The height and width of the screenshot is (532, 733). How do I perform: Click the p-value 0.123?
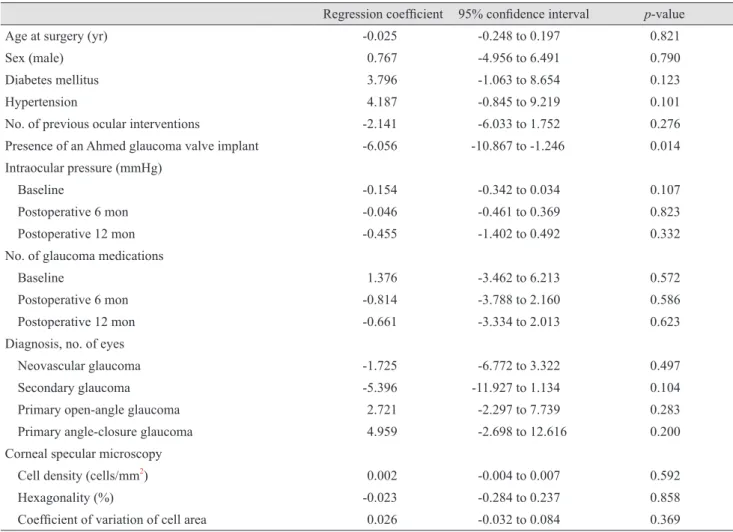665,80
